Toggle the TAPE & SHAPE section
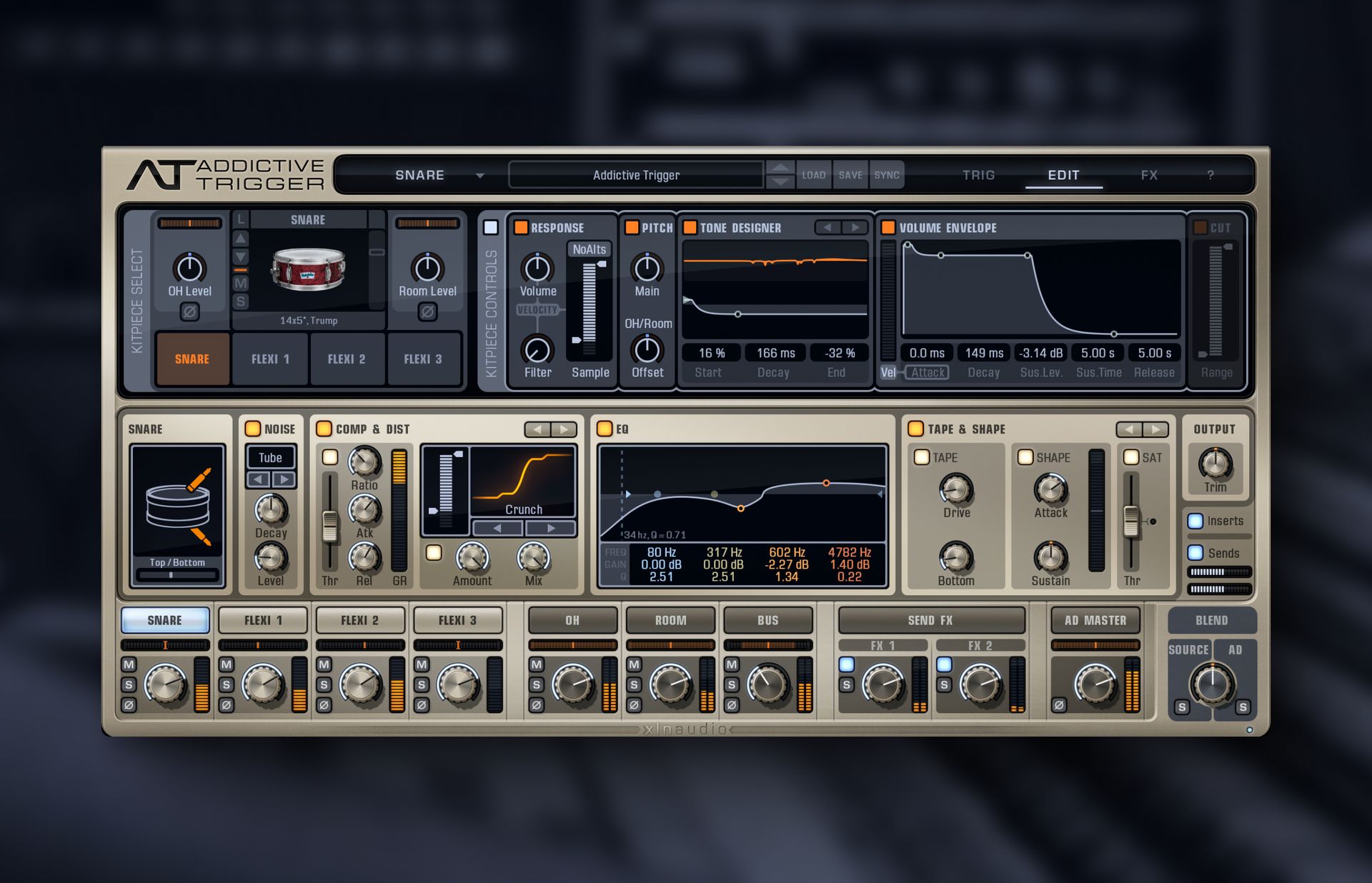The width and height of the screenshot is (1372, 883). pyautogui.click(x=915, y=428)
